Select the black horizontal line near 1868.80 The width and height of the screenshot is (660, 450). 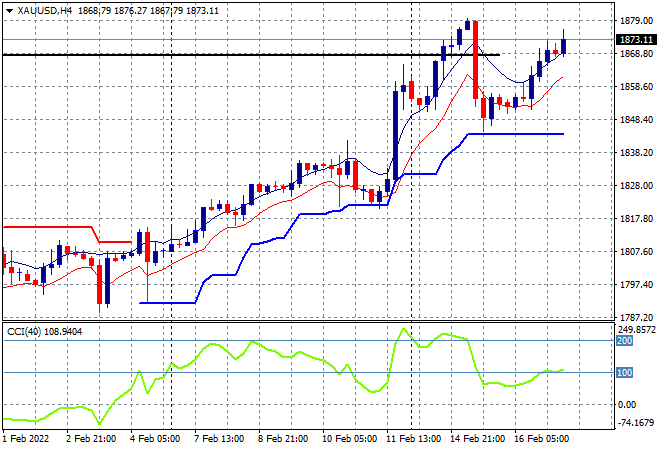pos(251,55)
